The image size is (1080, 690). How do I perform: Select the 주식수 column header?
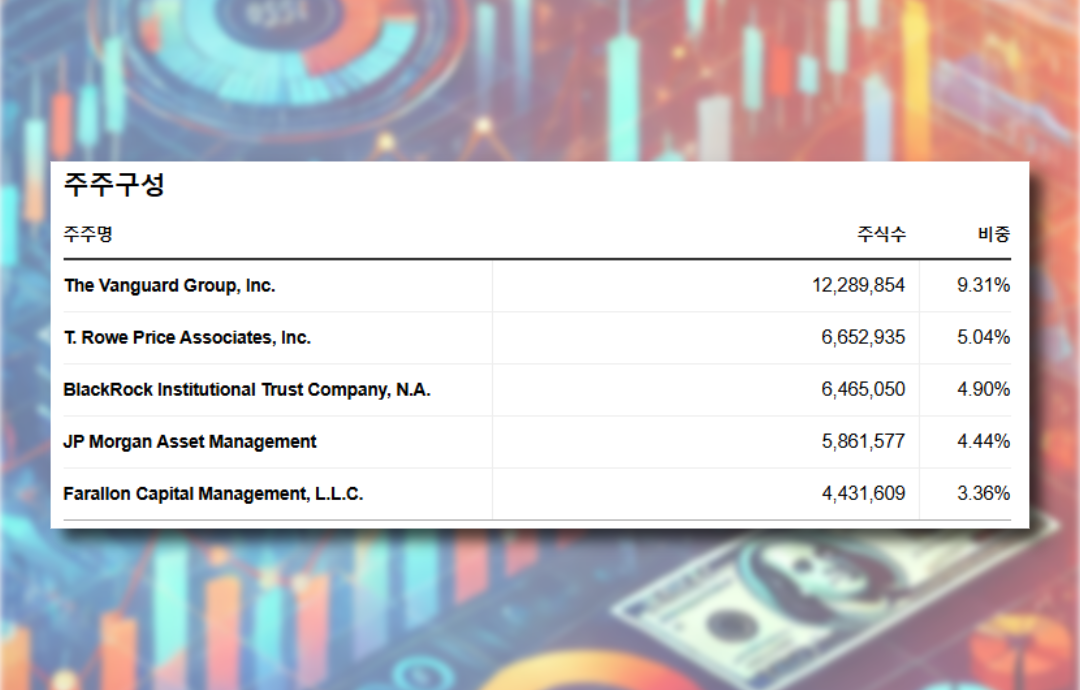pyautogui.click(x=881, y=234)
